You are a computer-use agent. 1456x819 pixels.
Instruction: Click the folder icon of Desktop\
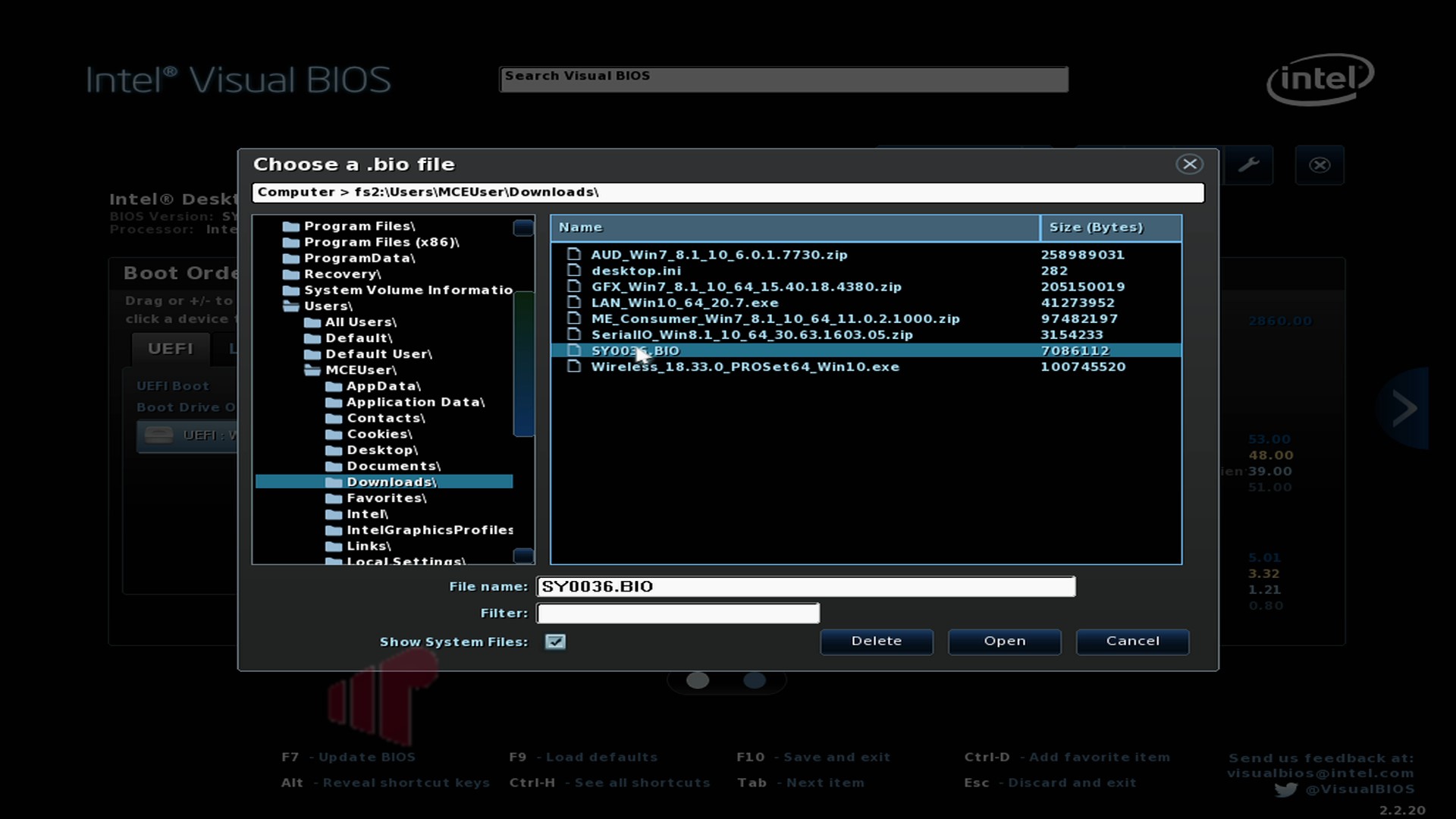pos(334,450)
